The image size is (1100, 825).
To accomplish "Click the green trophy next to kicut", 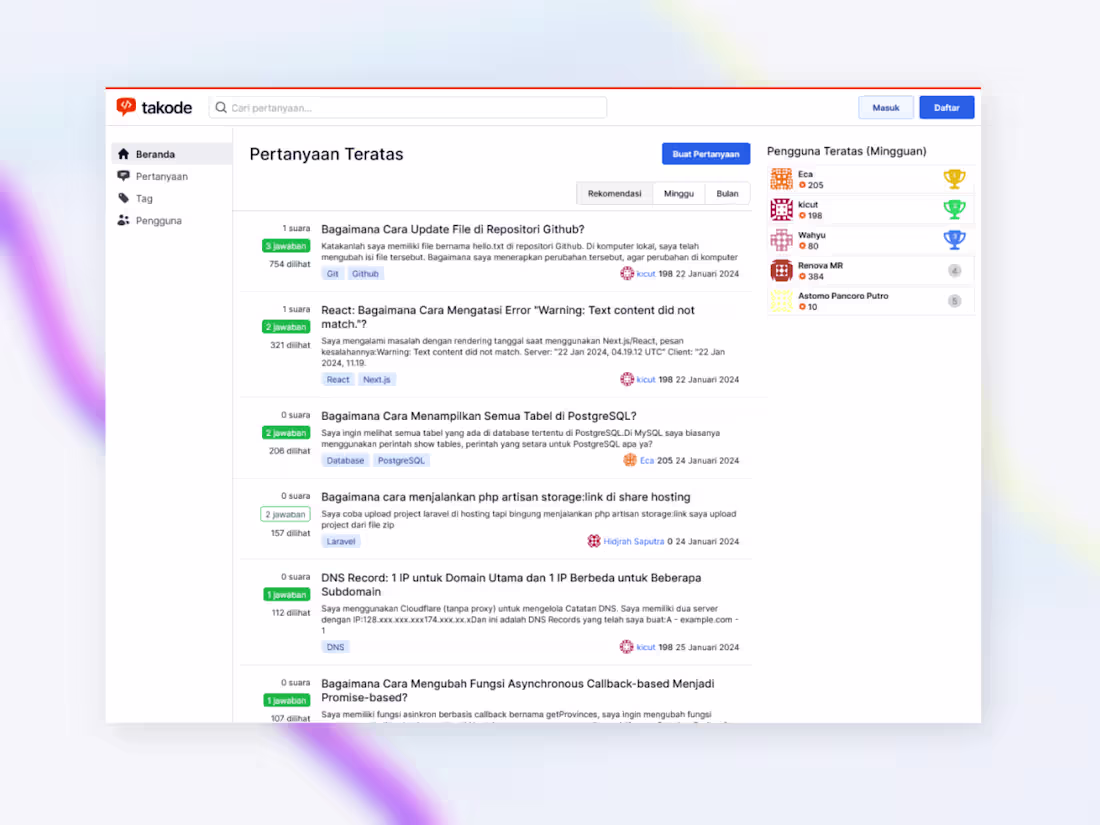I will click(x=954, y=209).
